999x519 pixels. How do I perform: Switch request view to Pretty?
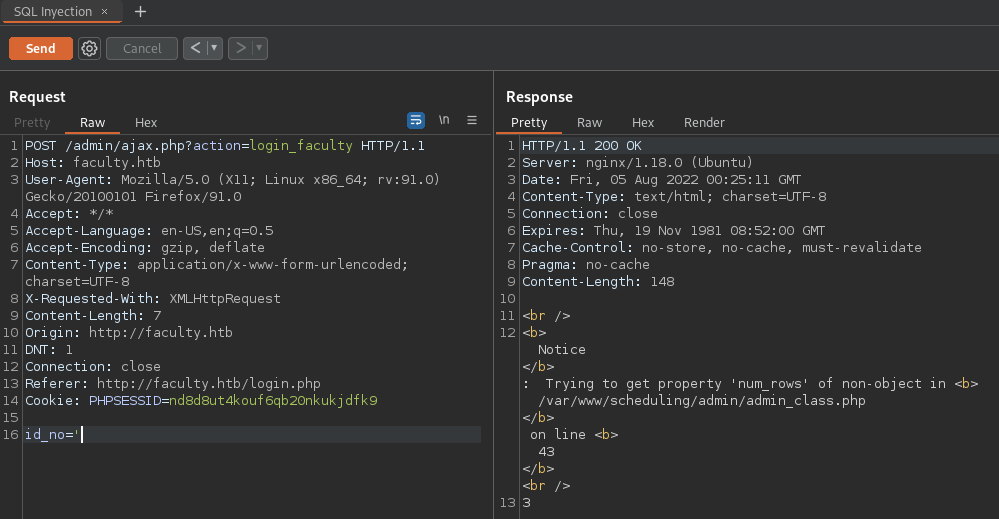[x=32, y=123]
